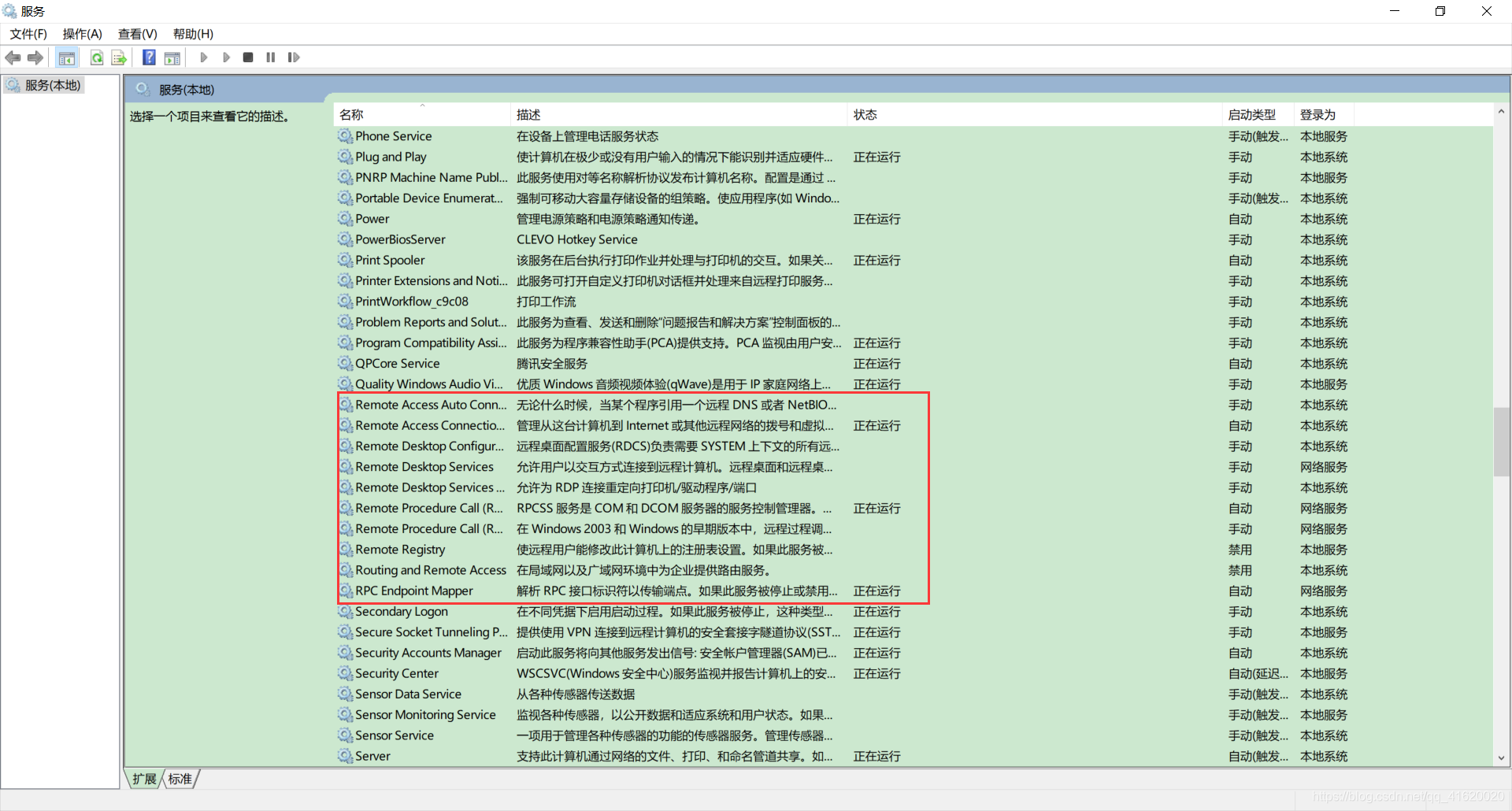Click the Start Service play icon
The width and height of the screenshot is (1512, 811).
[x=204, y=57]
